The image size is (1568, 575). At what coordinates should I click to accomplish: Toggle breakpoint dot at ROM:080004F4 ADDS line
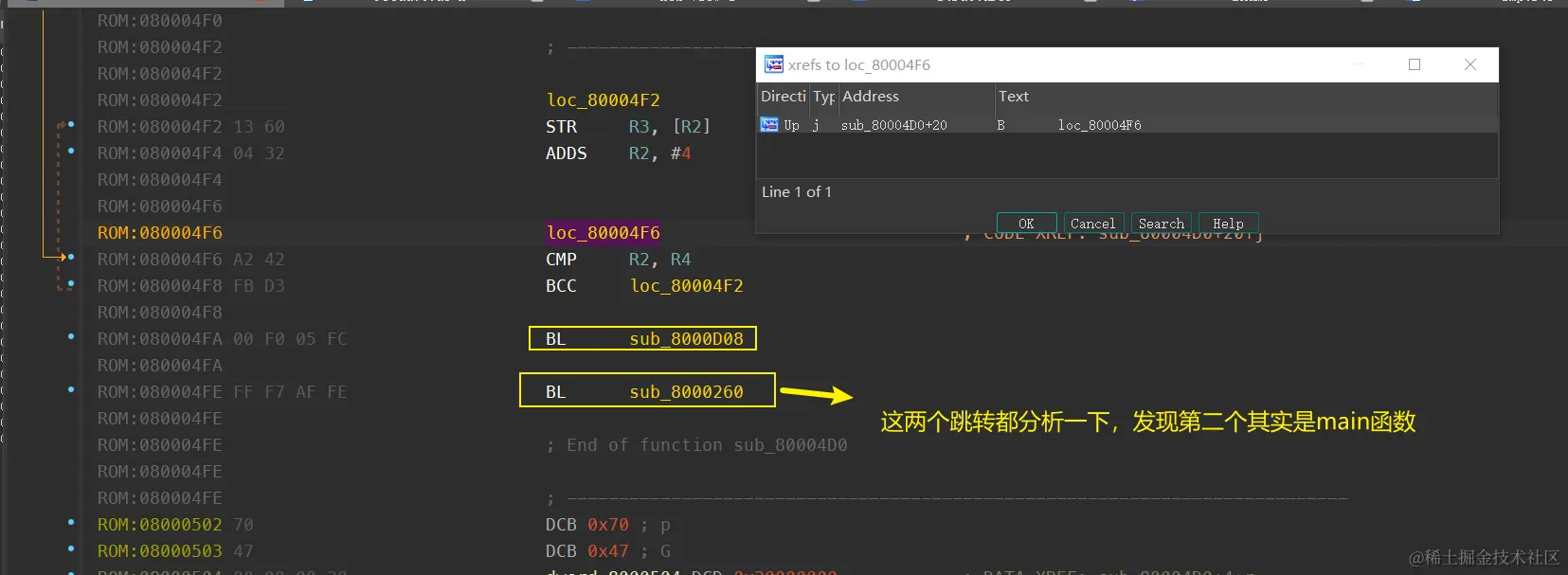point(71,151)
